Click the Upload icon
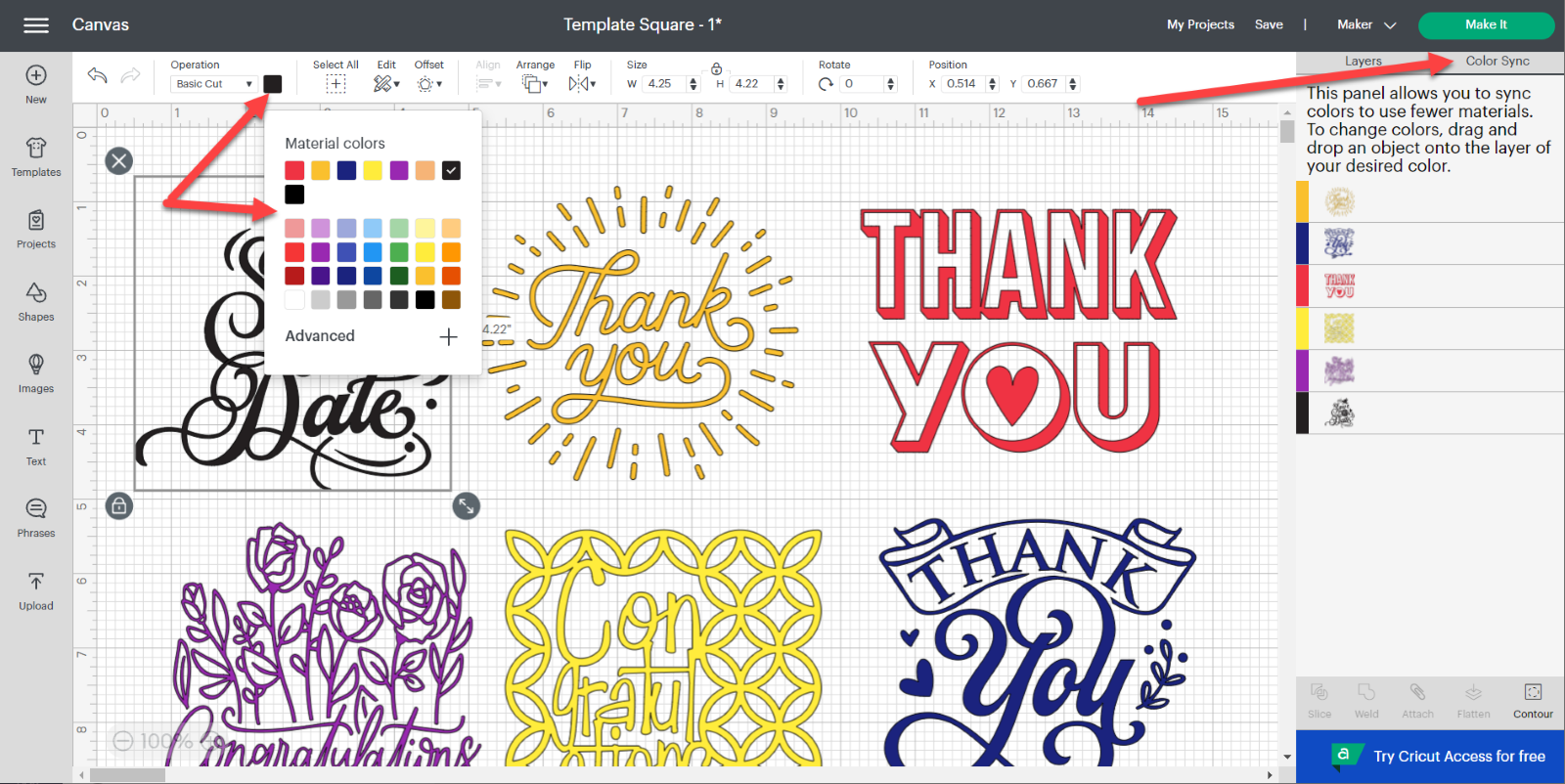 coord(36,590)
